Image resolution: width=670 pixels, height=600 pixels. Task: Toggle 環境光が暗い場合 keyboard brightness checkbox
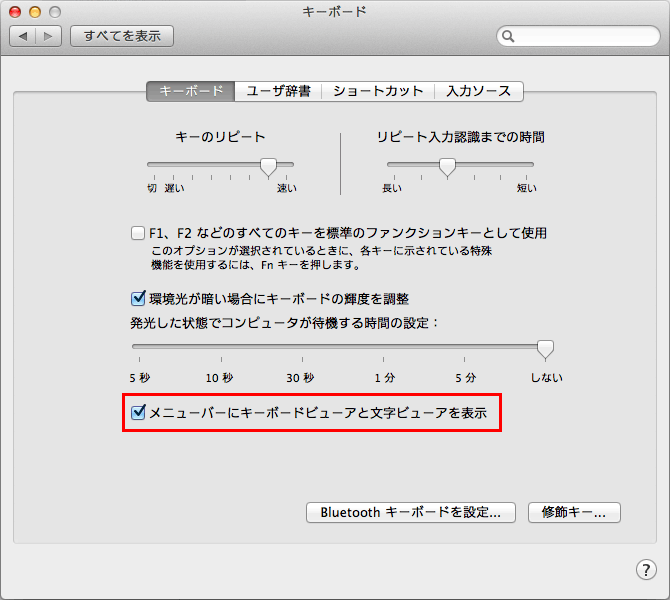pyautogui.click(x=138, y=298)
